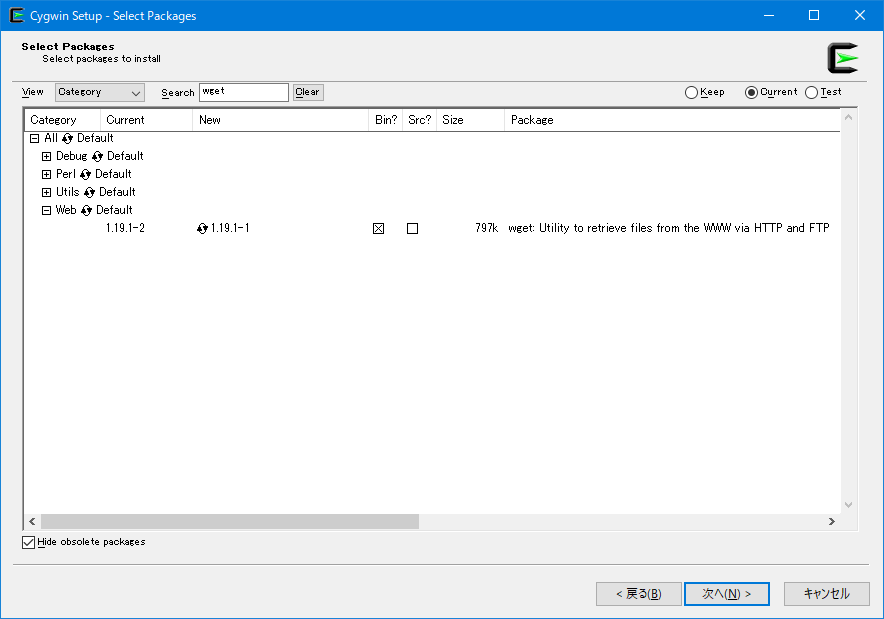Cycle the wget version 1.19.1-1 icon
The width and height of the screenshot is (884, 619).
tap(203, 228)
